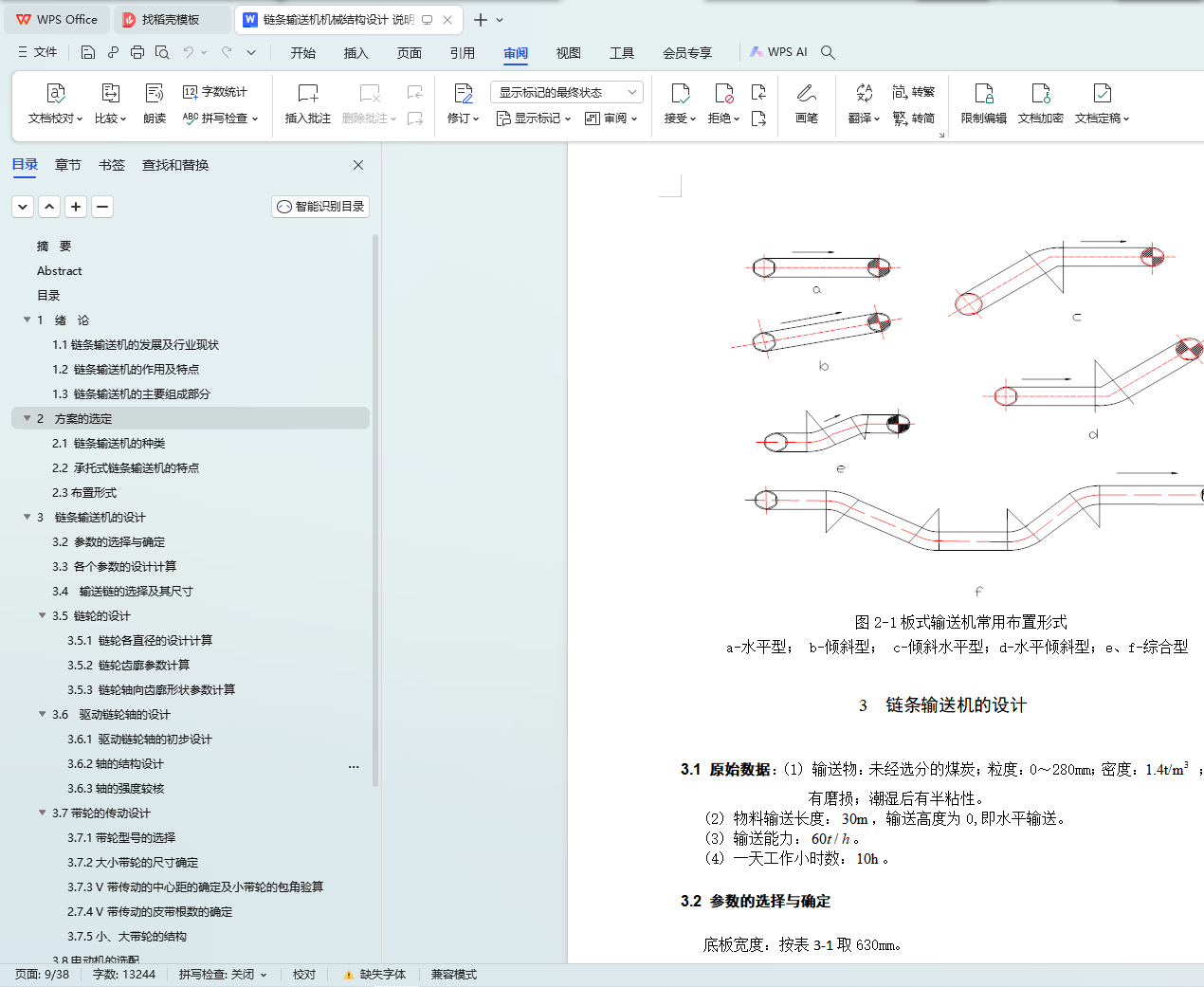1204x987 pixels.
Task: Switch navigation pane to 书签 tab
Action: pyautogui.click(x=112, y=165)
